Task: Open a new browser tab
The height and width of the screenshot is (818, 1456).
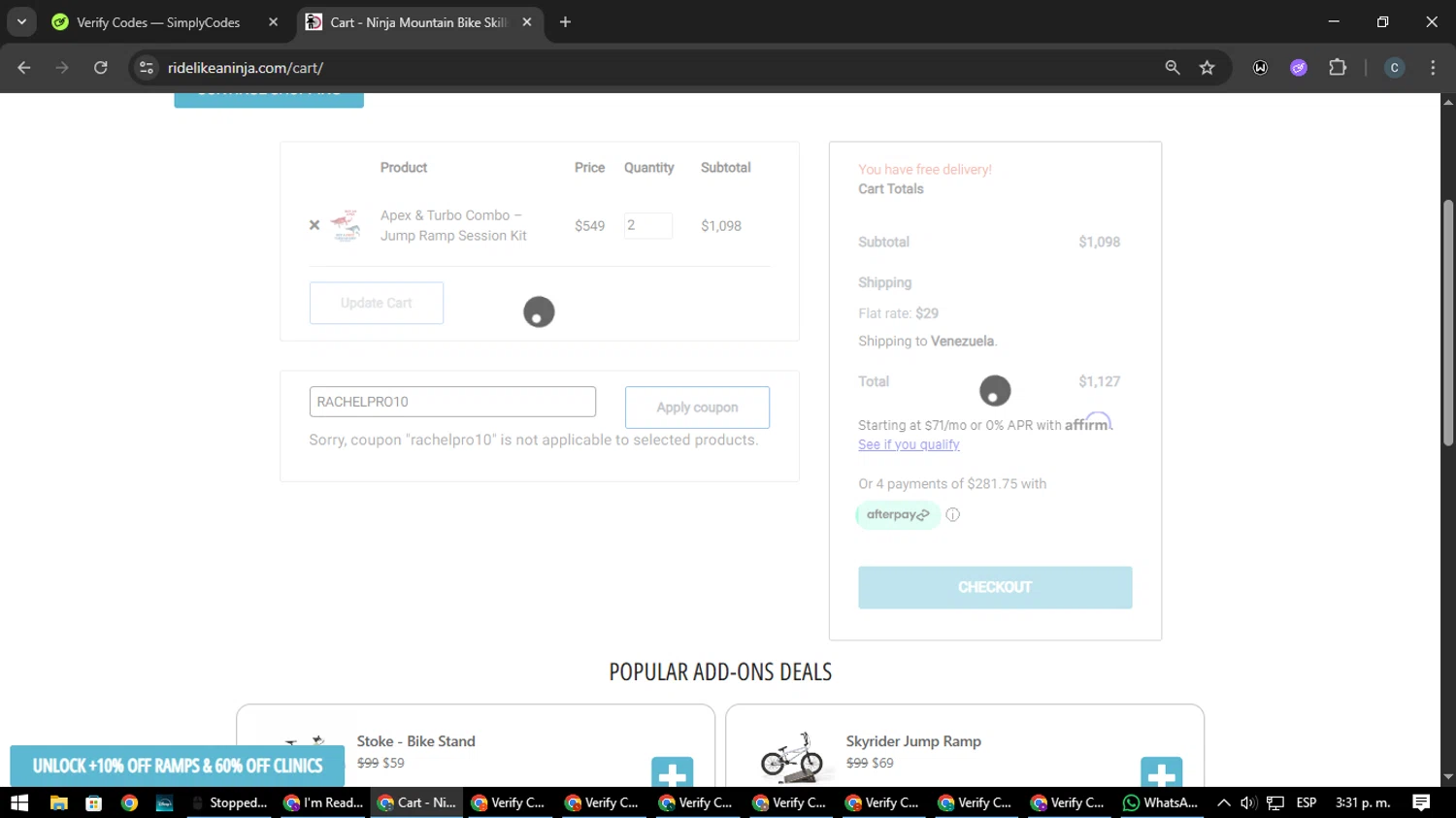Action: click(565, 22)
